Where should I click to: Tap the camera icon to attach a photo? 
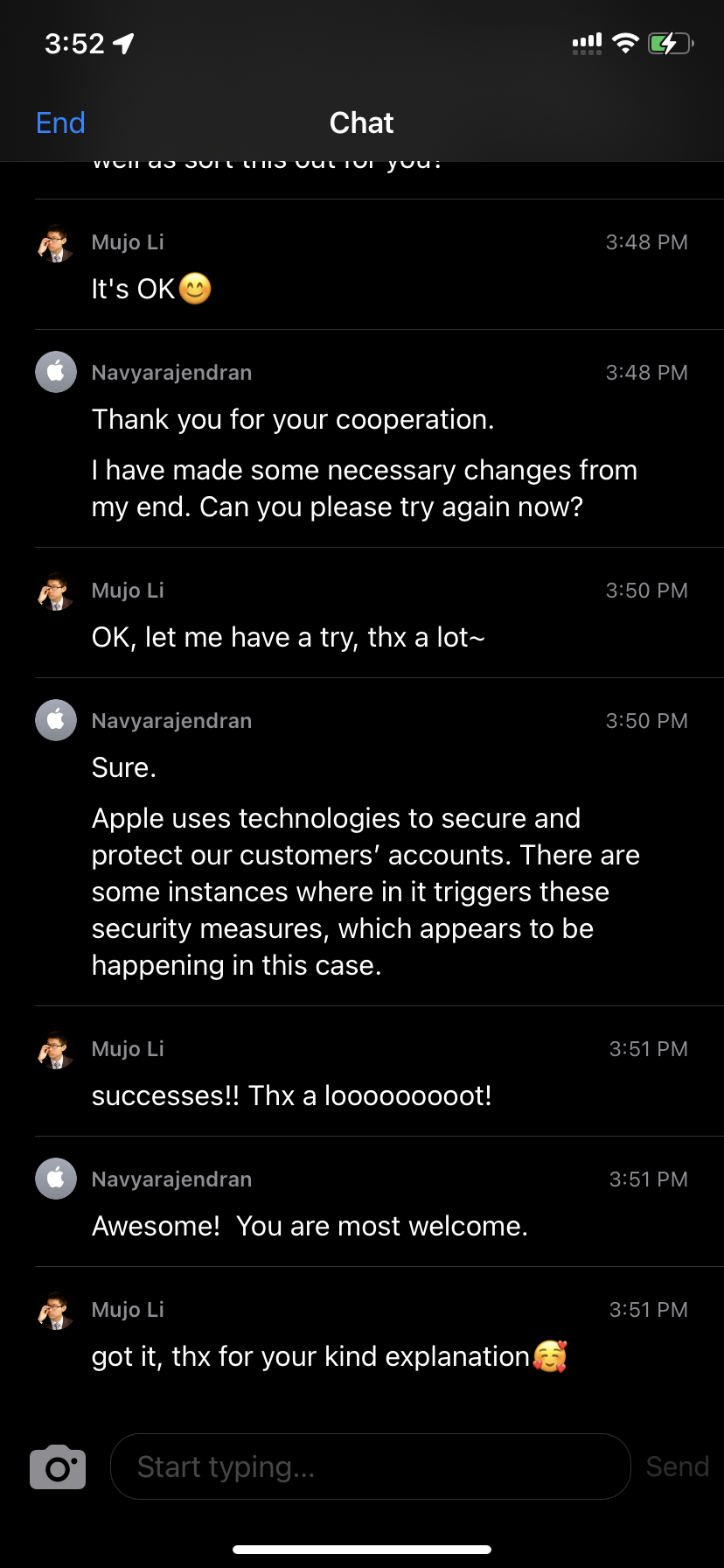click(x=58, y=1466)
